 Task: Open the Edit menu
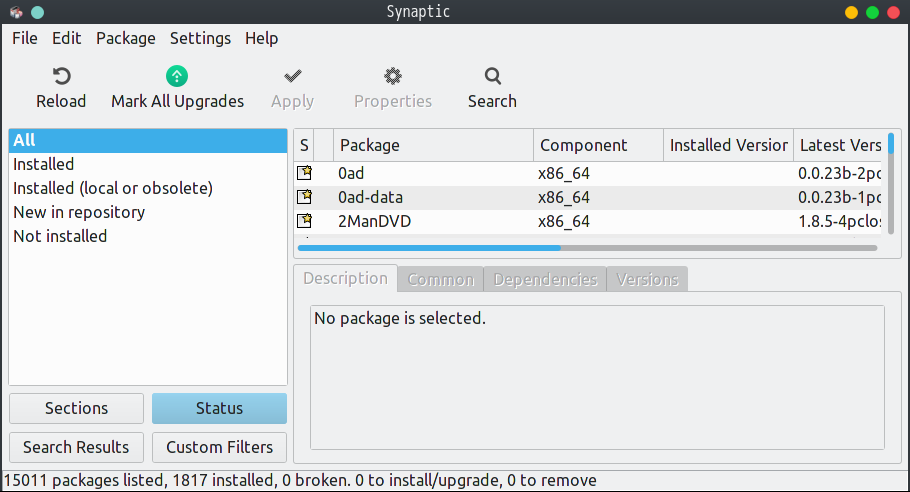[66, 38]
